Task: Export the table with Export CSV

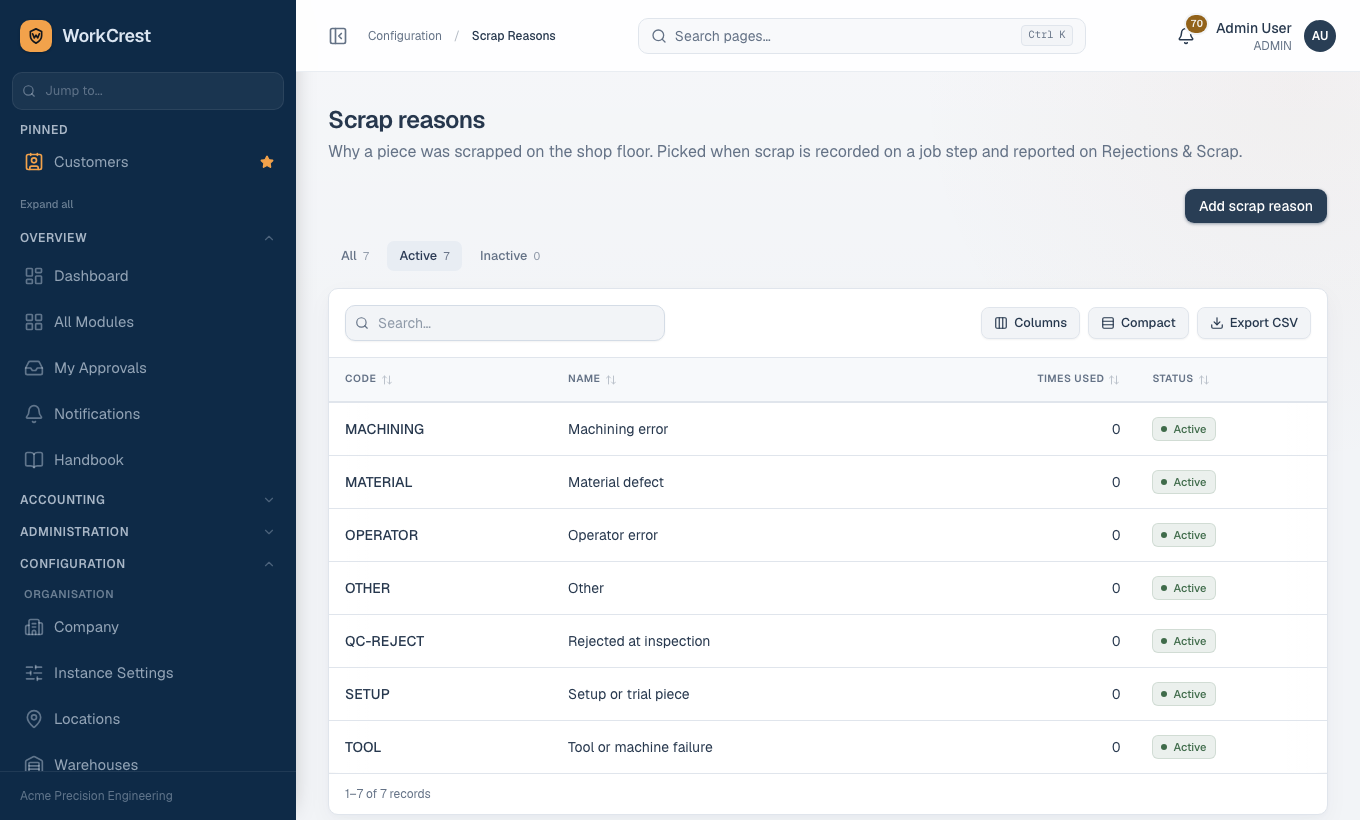Action: (x=1254, y=323)
